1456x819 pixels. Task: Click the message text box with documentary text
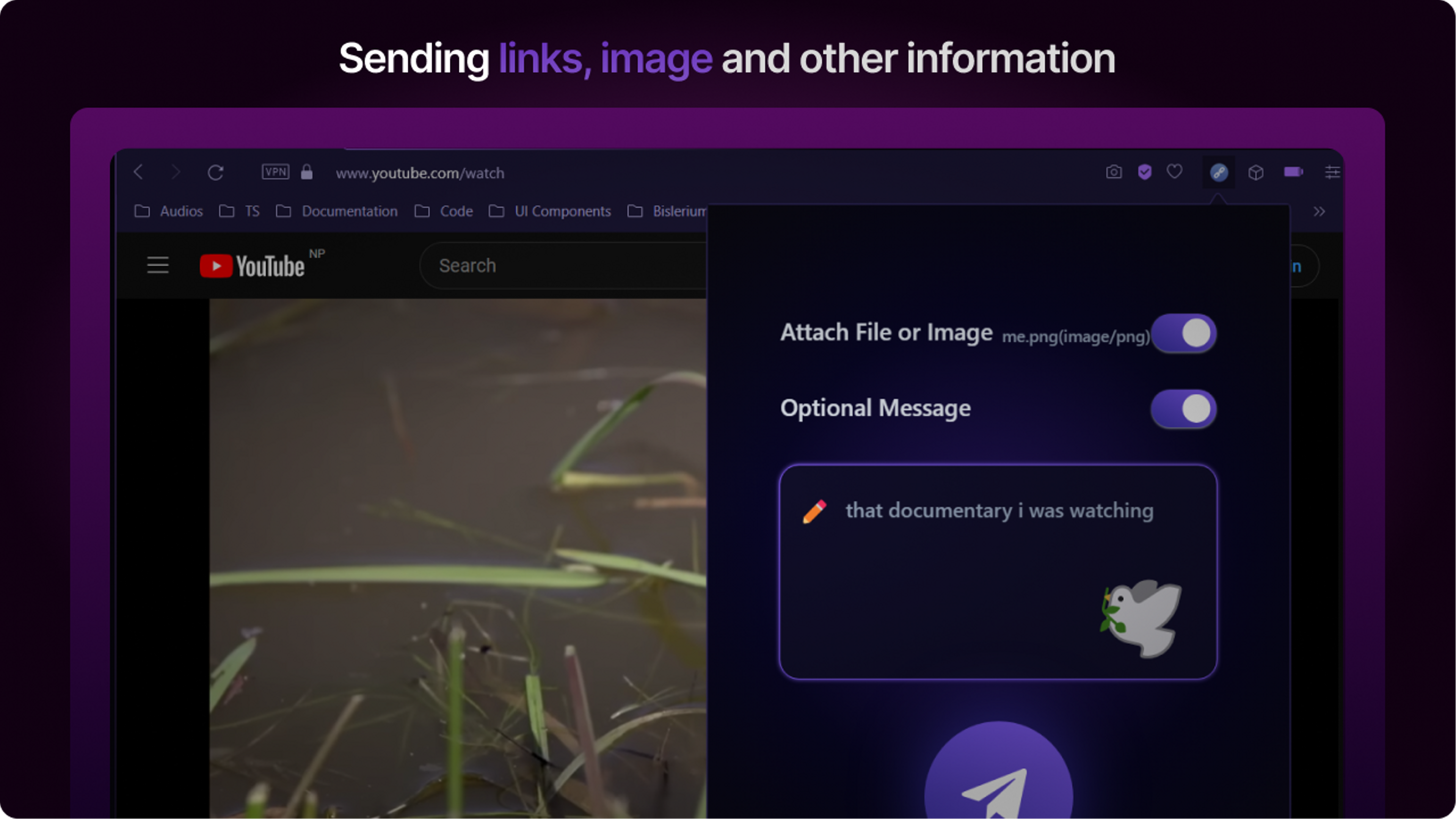pos(998,572)
